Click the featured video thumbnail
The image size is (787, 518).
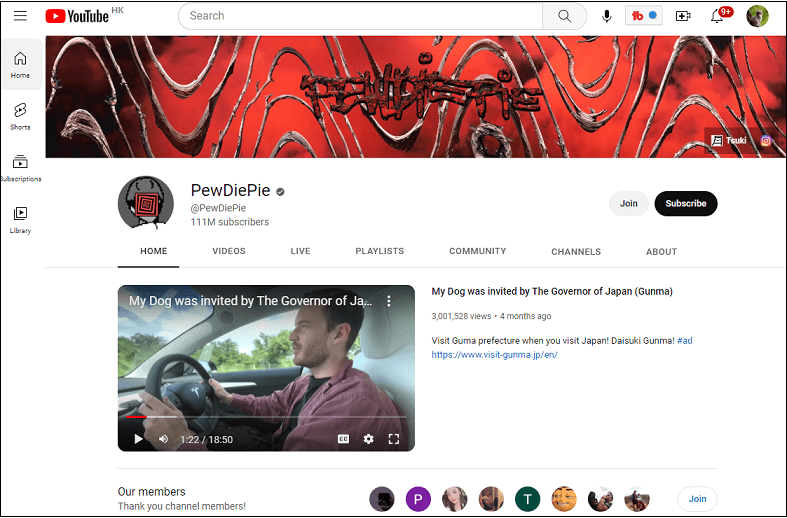[x=266, y=368]
